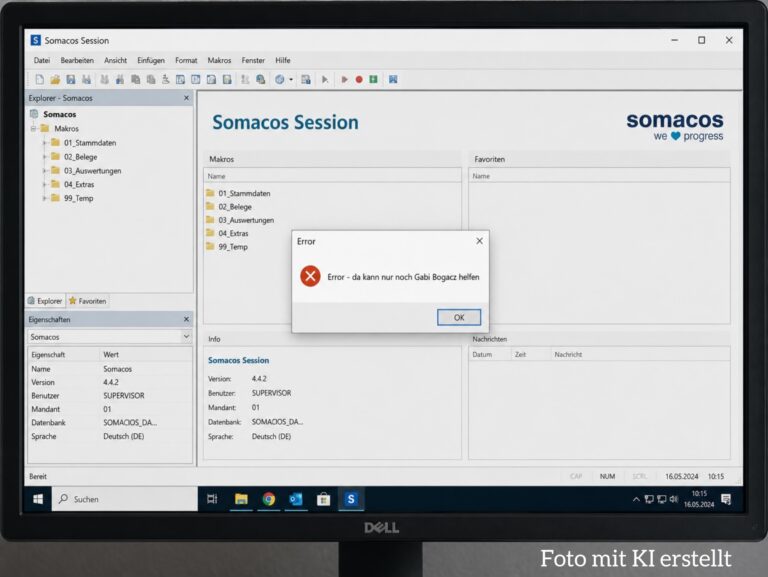This screenshot has width=768, height=577.
Task: Click the 99_Temp folder icon in Makros list
Action: (x=210, y=246)
